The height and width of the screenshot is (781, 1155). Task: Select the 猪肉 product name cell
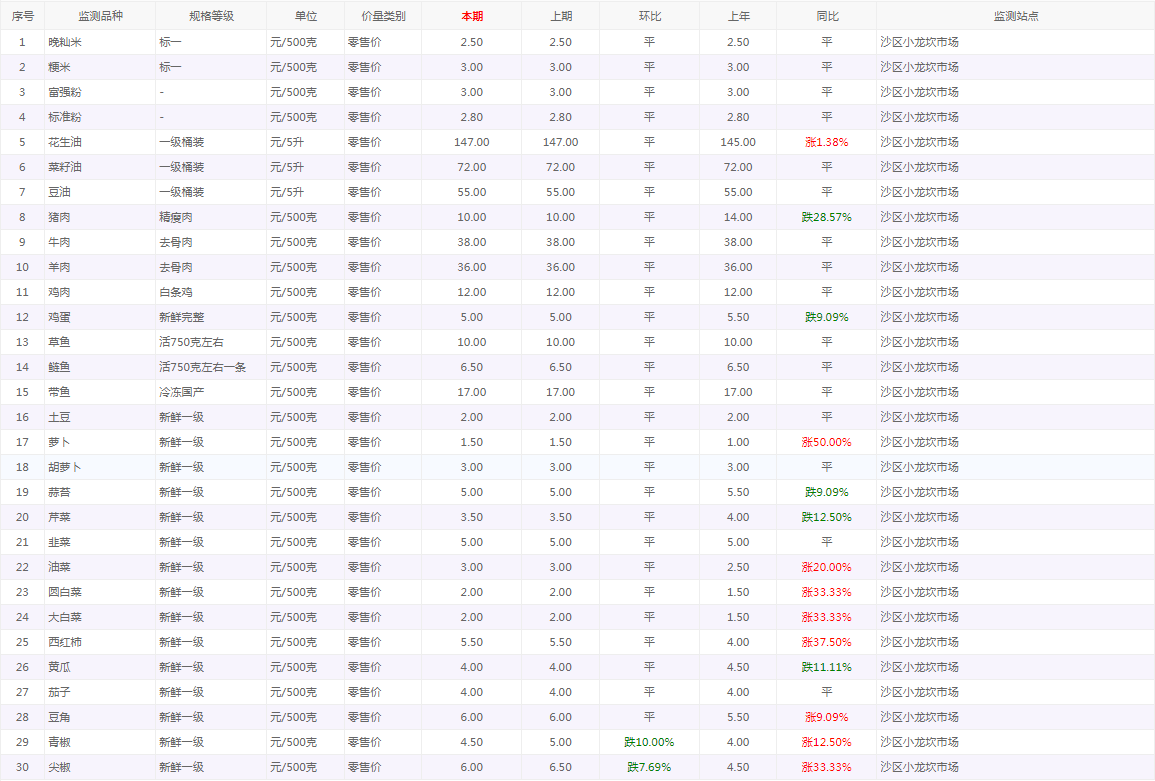60,217
